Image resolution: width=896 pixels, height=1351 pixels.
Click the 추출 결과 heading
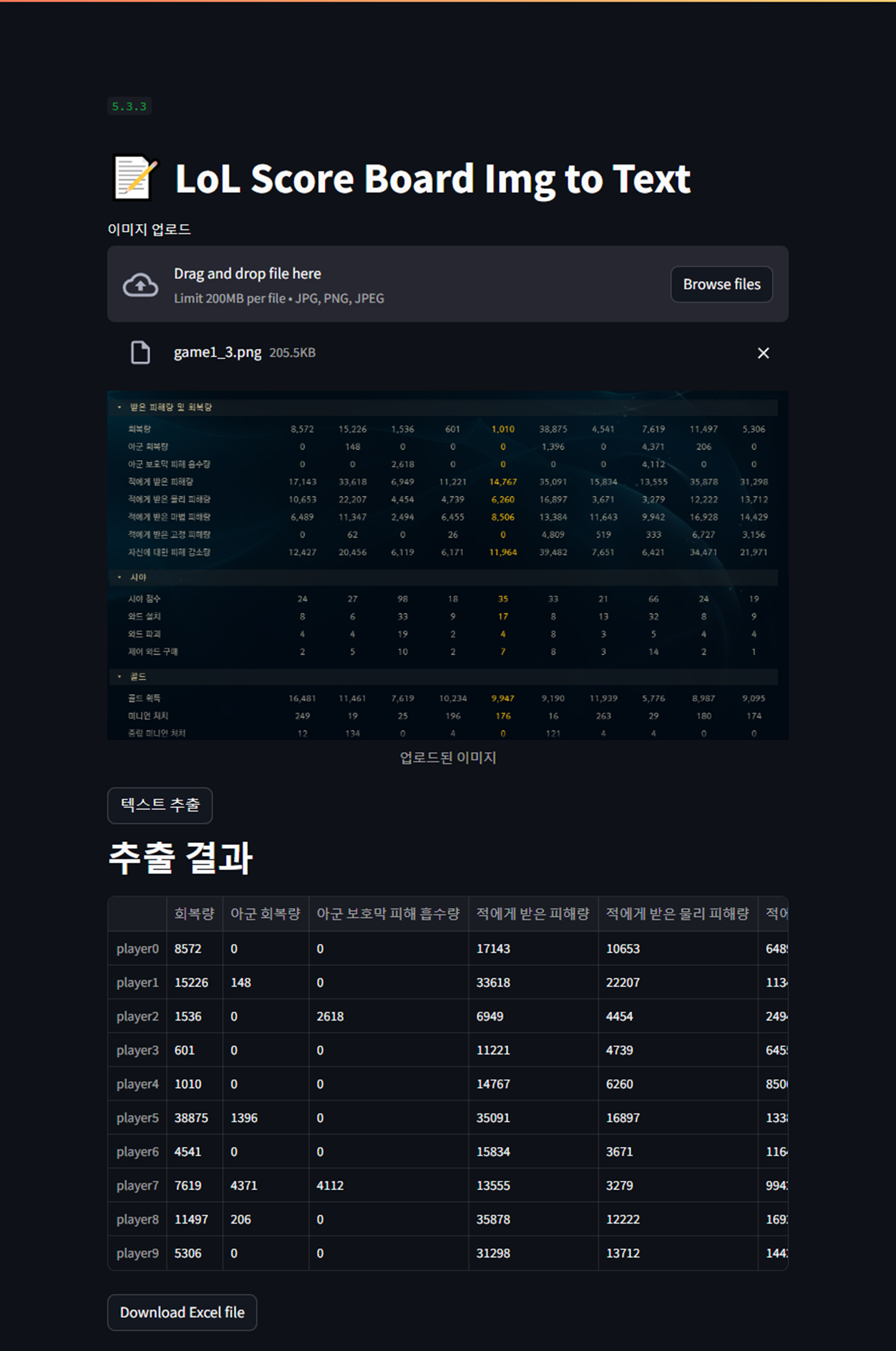(180, 857)
